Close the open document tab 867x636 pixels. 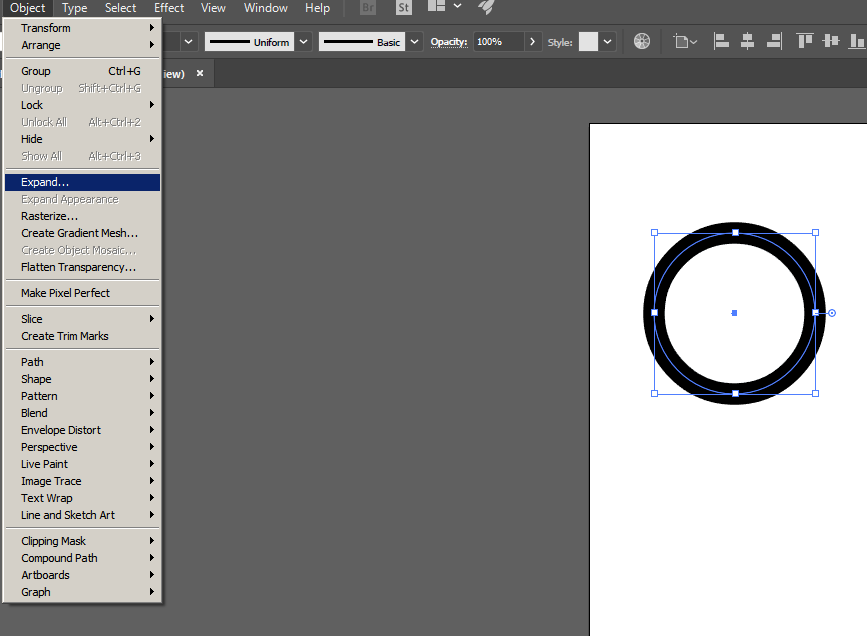200,73
